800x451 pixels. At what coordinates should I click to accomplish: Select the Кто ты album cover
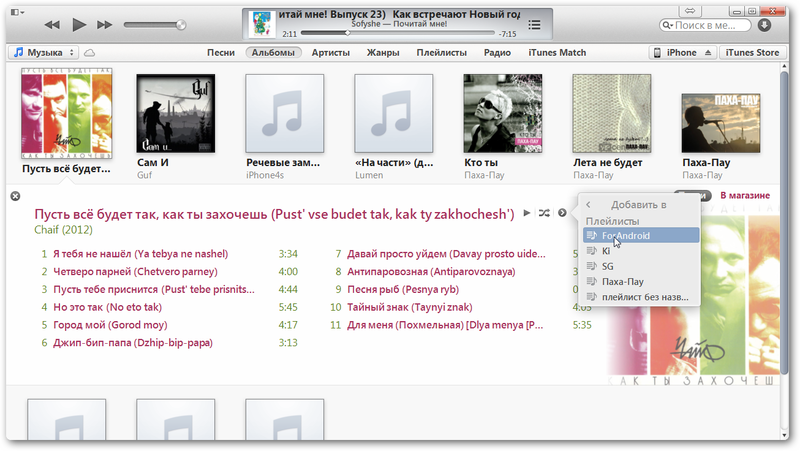503,113
